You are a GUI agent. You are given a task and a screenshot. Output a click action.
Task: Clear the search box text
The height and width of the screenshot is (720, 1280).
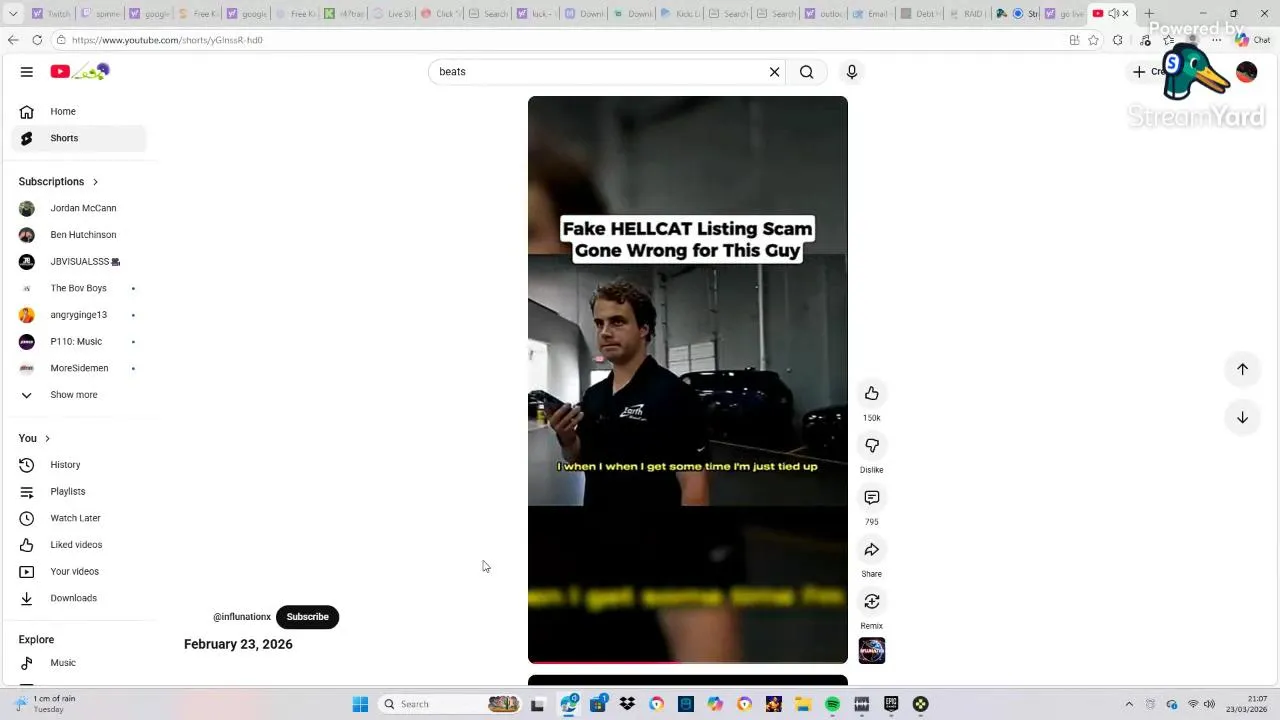pos(774,72)
